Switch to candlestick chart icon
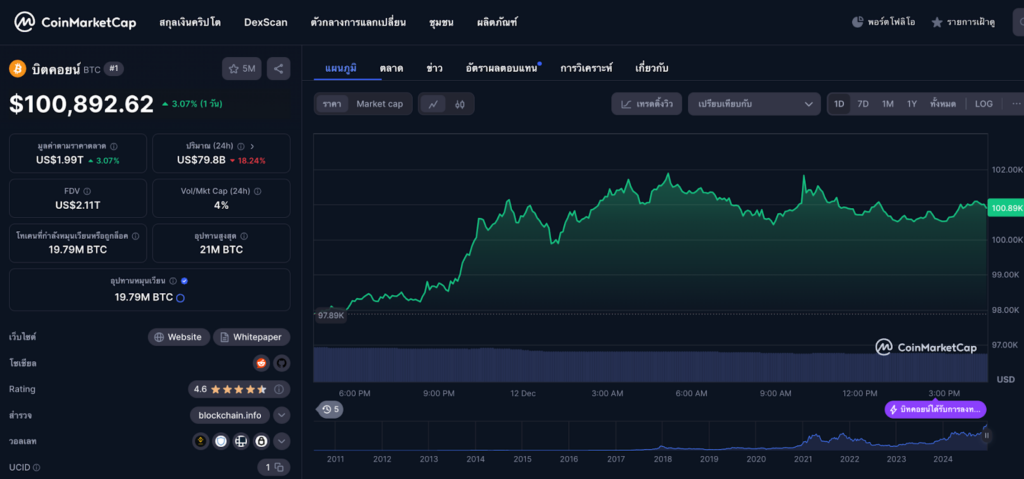 [460, 104]
